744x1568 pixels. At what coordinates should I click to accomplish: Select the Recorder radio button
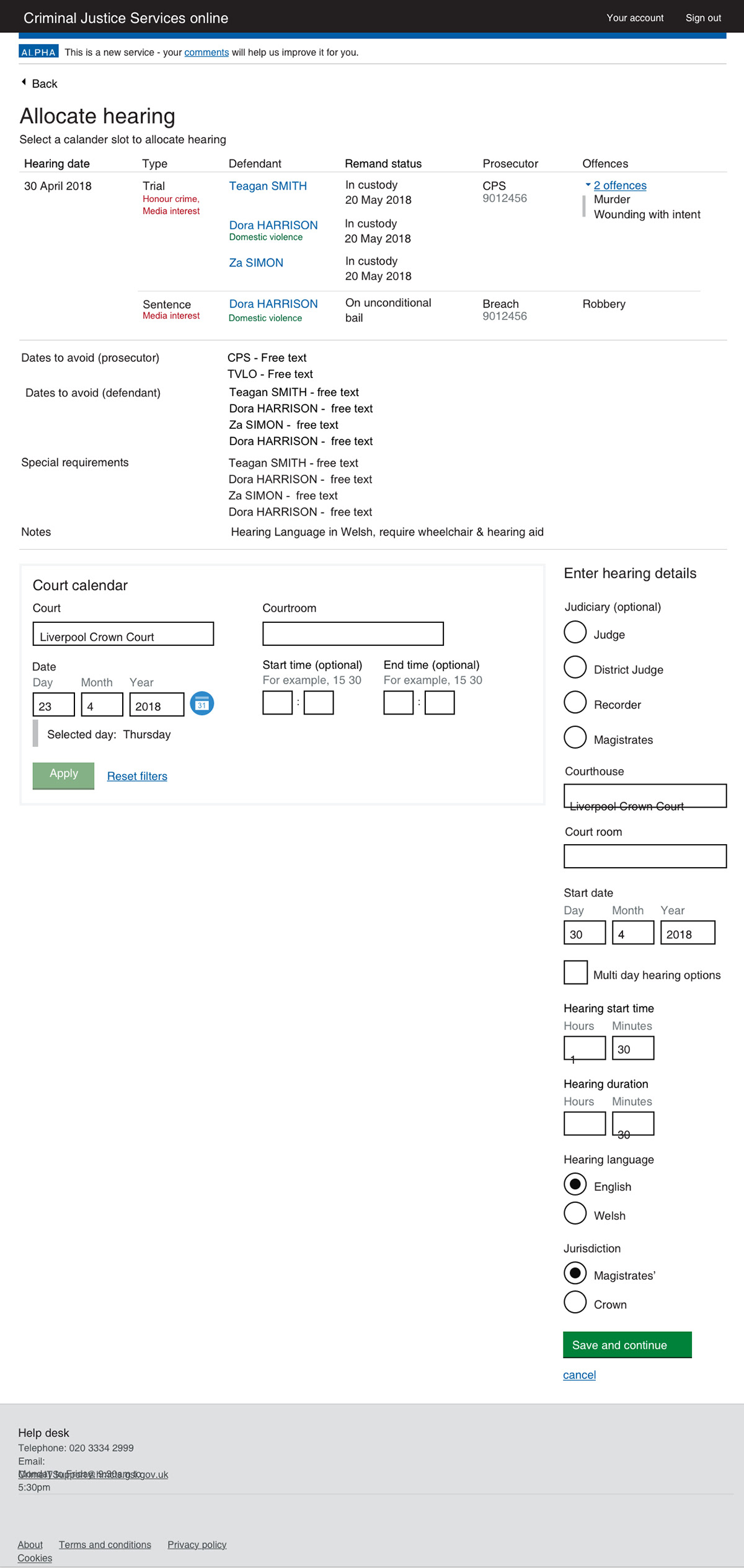pos(575,702)
